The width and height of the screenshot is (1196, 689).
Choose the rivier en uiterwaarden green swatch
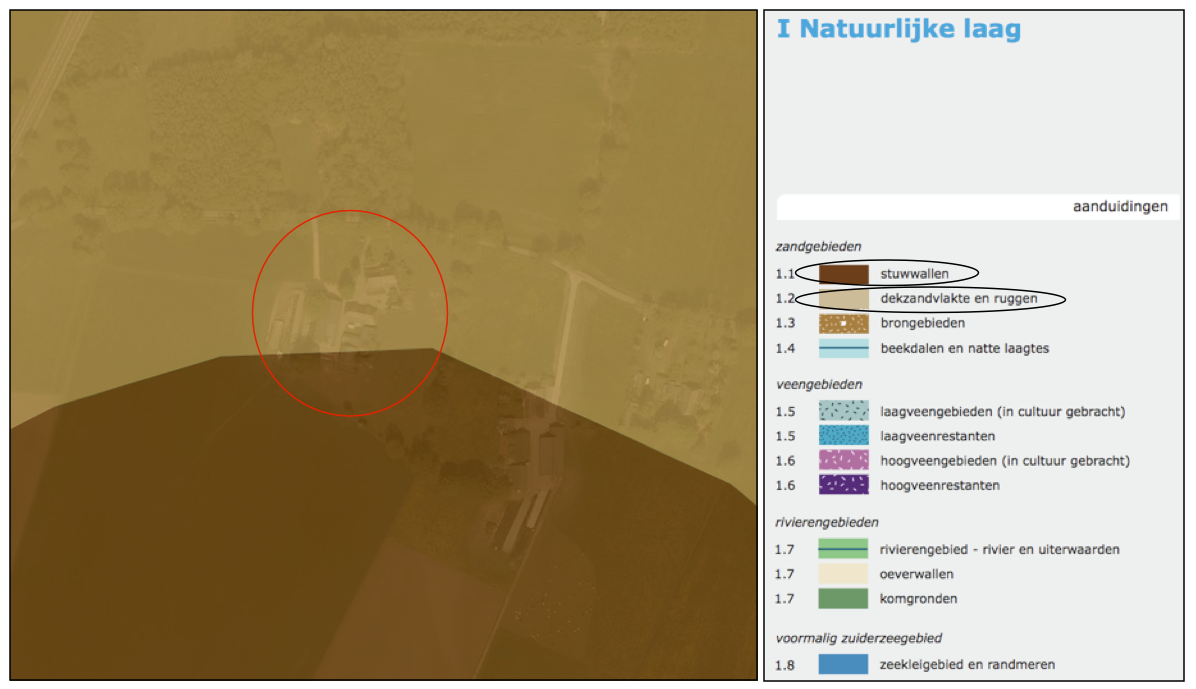[843, 549]
